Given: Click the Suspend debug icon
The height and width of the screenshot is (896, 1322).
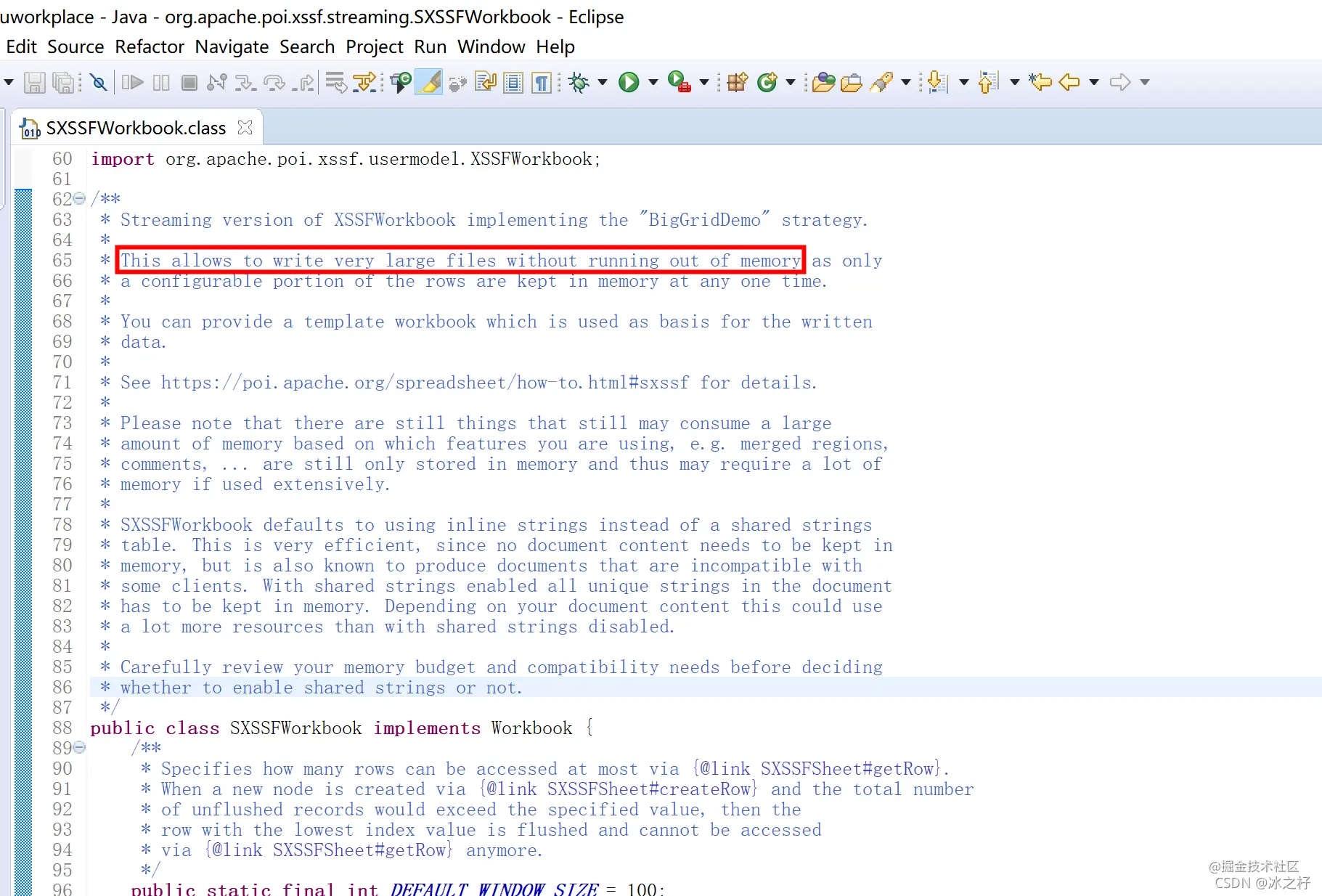Looking at the screenshot, I should (161, 82).
